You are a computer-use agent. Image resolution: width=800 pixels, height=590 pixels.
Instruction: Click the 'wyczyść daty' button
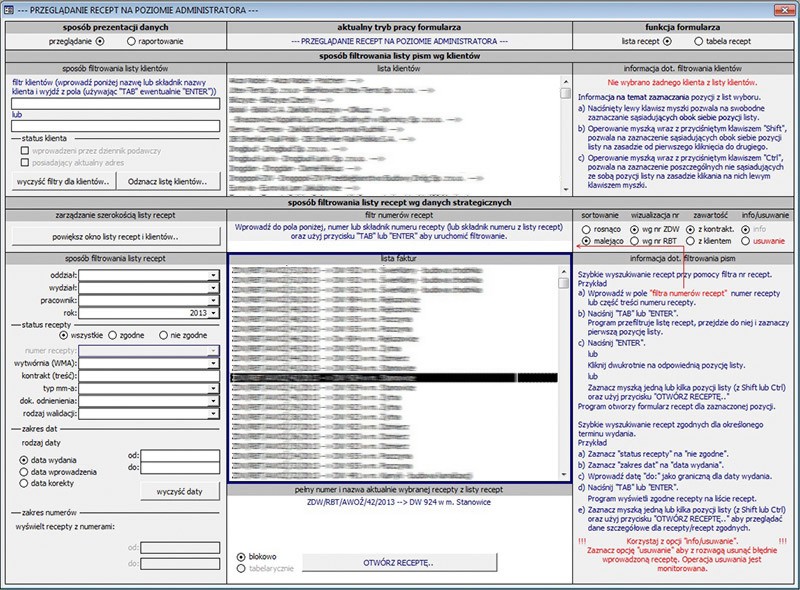pos(180,491)
